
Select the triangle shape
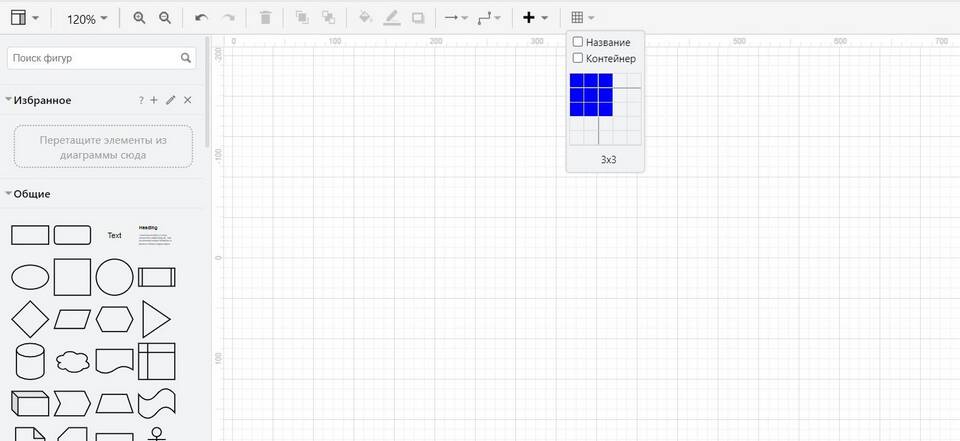pos(157,319)
